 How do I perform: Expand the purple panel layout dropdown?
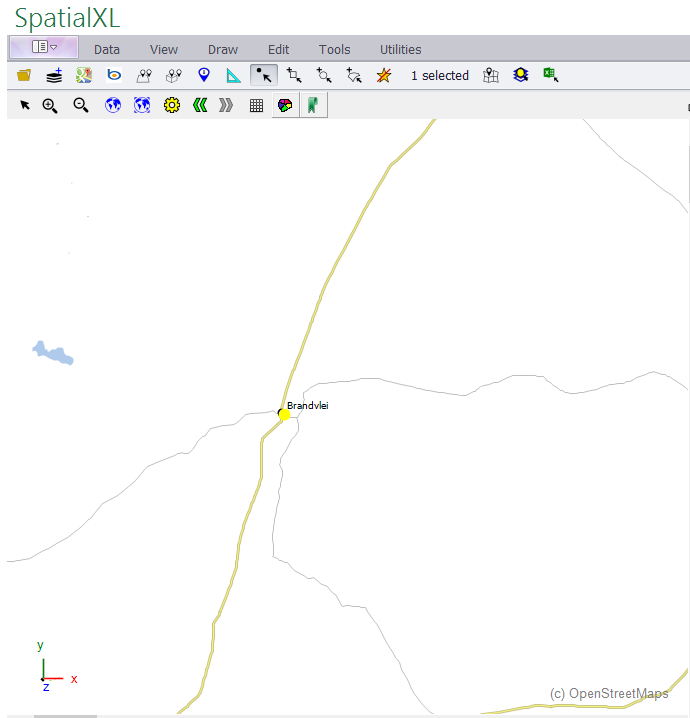[44, 47]
